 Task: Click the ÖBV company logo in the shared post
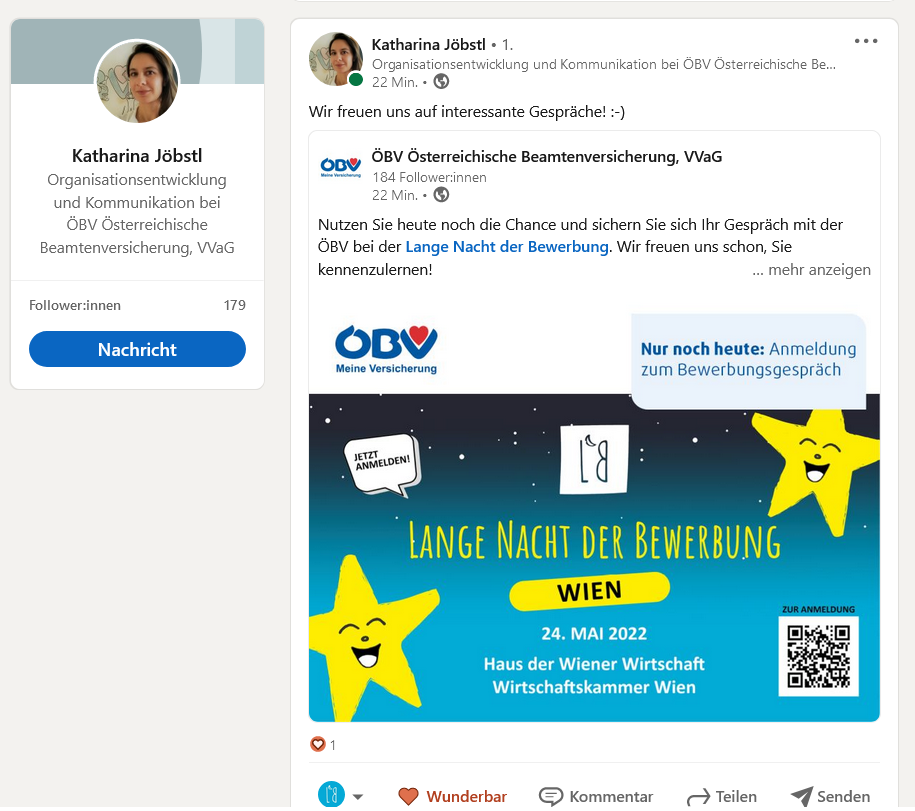pos(341,167)
